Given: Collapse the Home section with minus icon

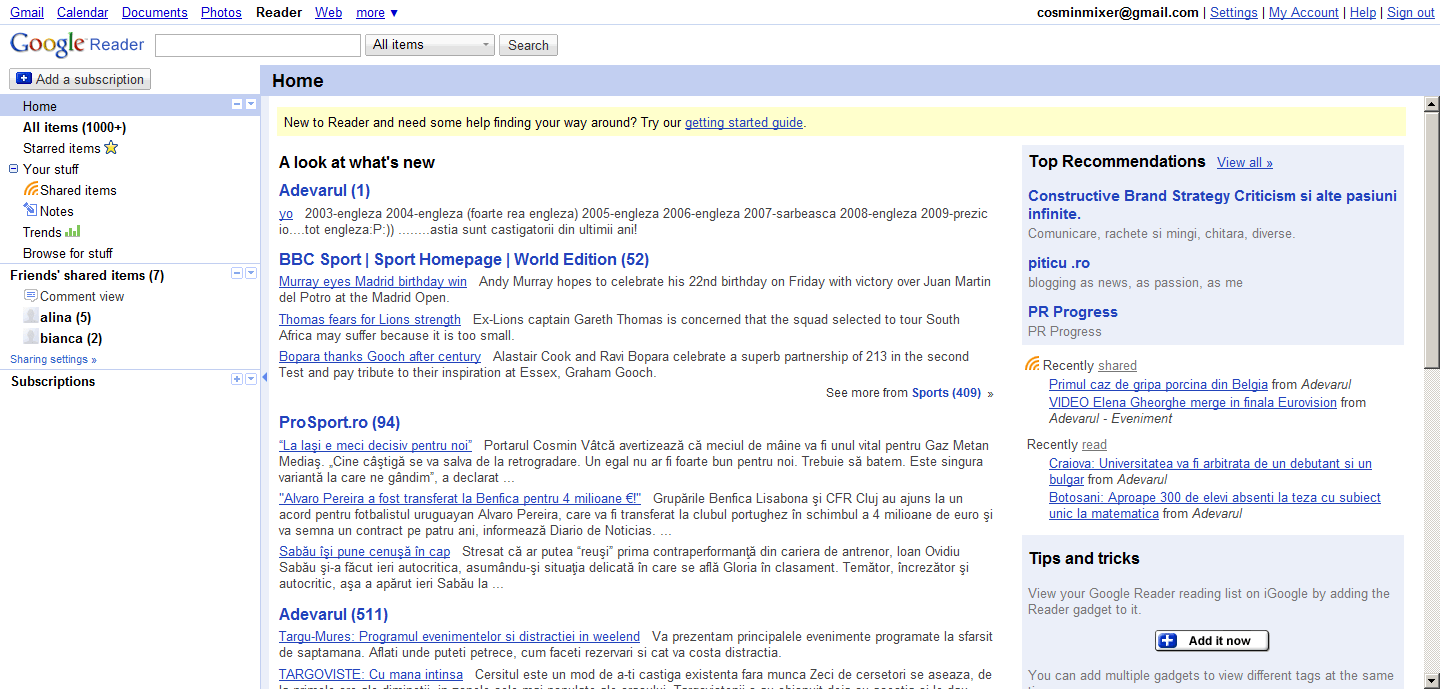Looking at the screenshot, I should tap(237, 105).
